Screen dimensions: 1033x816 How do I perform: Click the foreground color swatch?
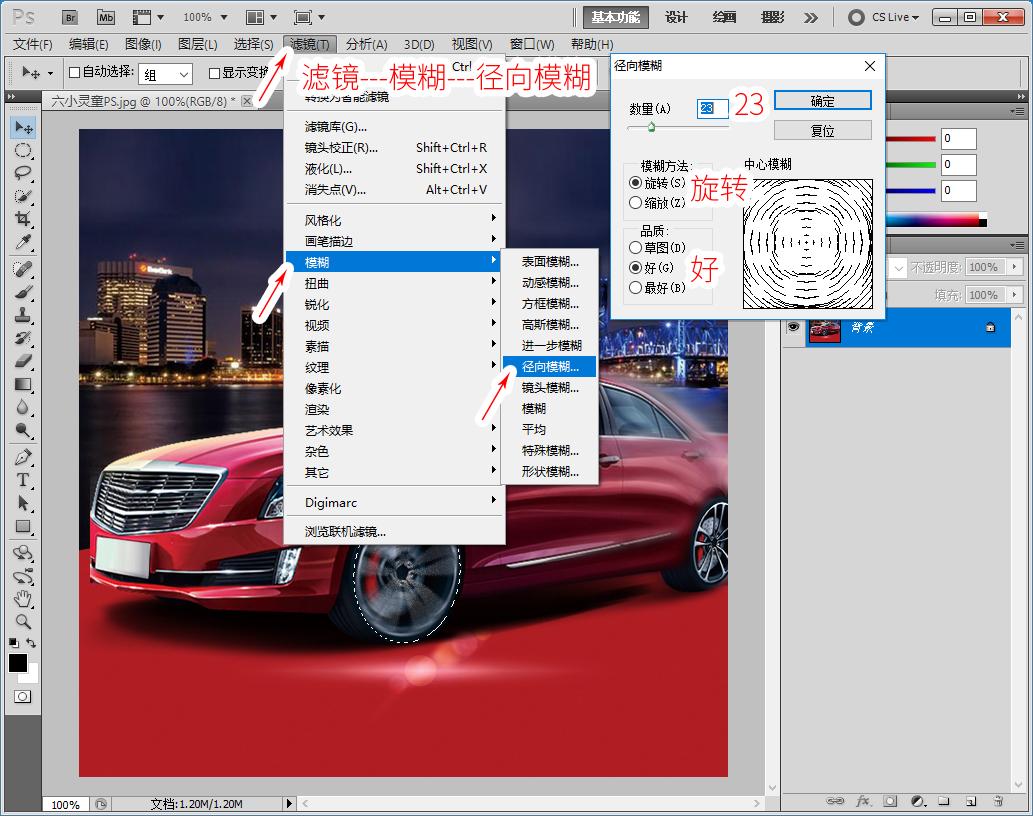click(18, 663)
